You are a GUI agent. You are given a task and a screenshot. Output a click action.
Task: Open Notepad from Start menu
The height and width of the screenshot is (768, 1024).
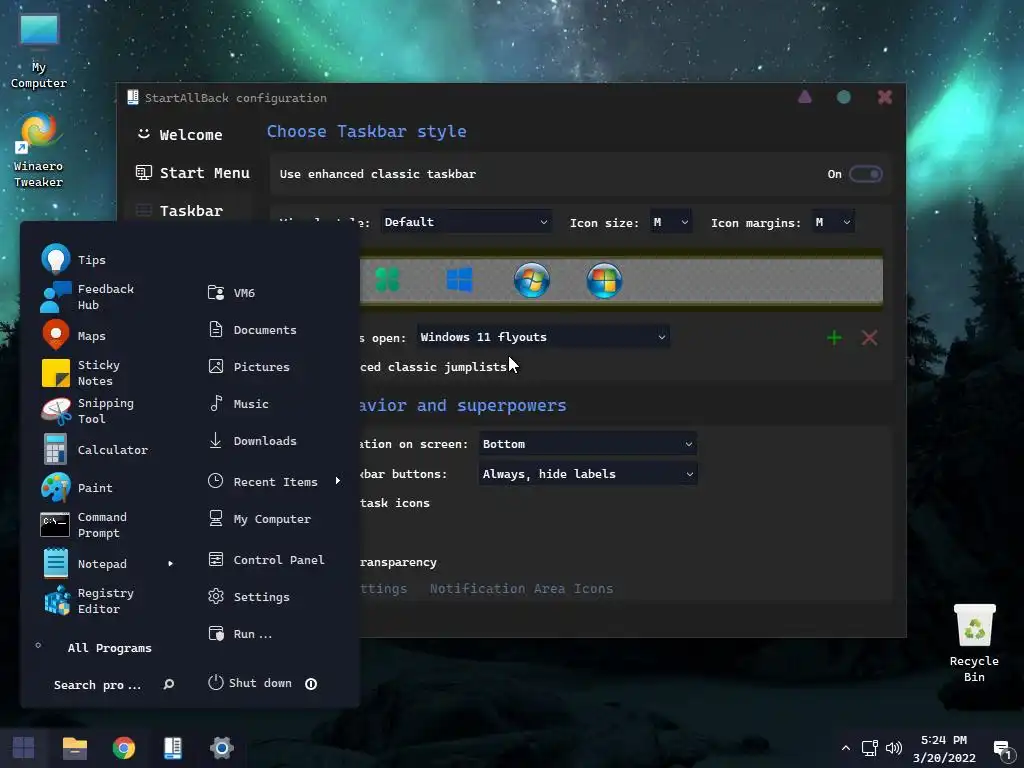pyautogui.click(x=84, y=564)
